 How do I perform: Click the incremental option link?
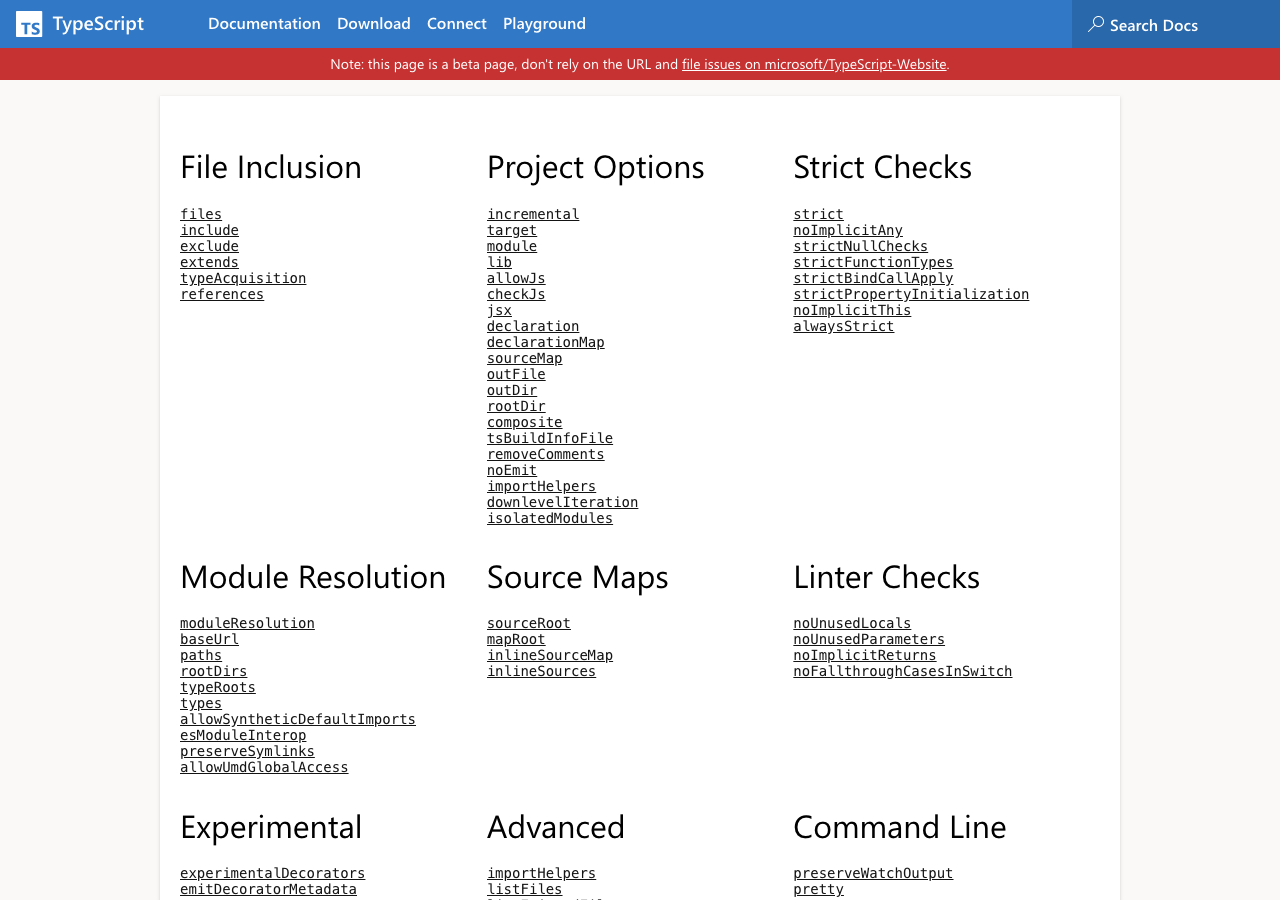(533, 214)
